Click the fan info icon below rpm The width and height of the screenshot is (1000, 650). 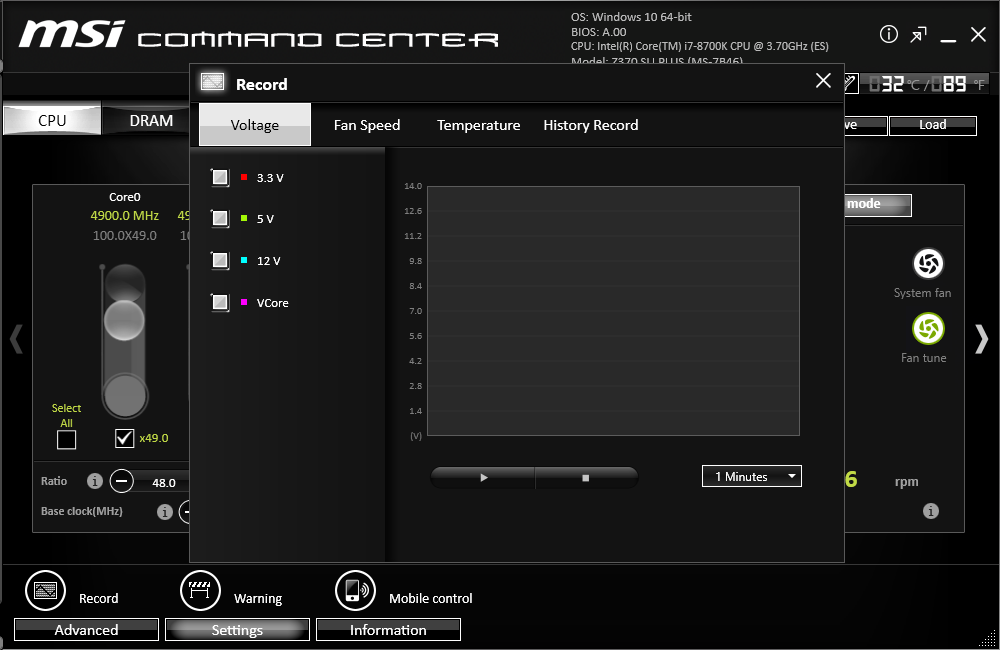930,511
